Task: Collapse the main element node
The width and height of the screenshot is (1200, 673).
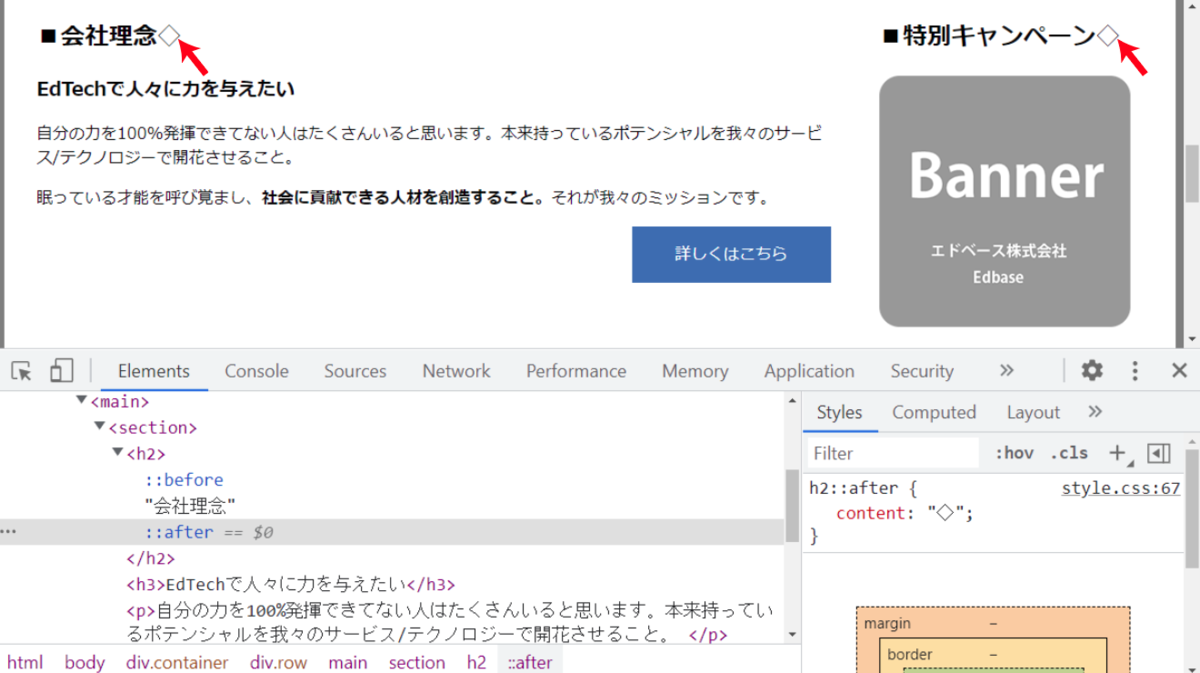Action: pos(82,402)
